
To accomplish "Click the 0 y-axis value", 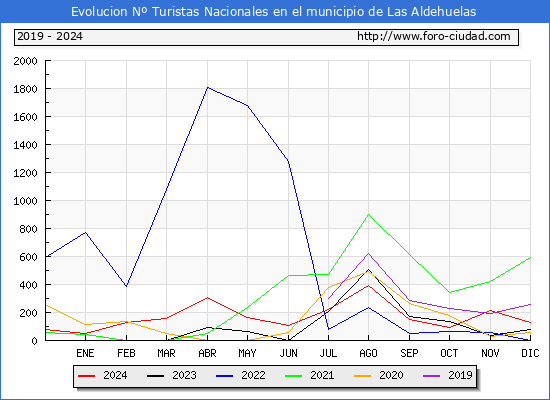I will [34, 341].
